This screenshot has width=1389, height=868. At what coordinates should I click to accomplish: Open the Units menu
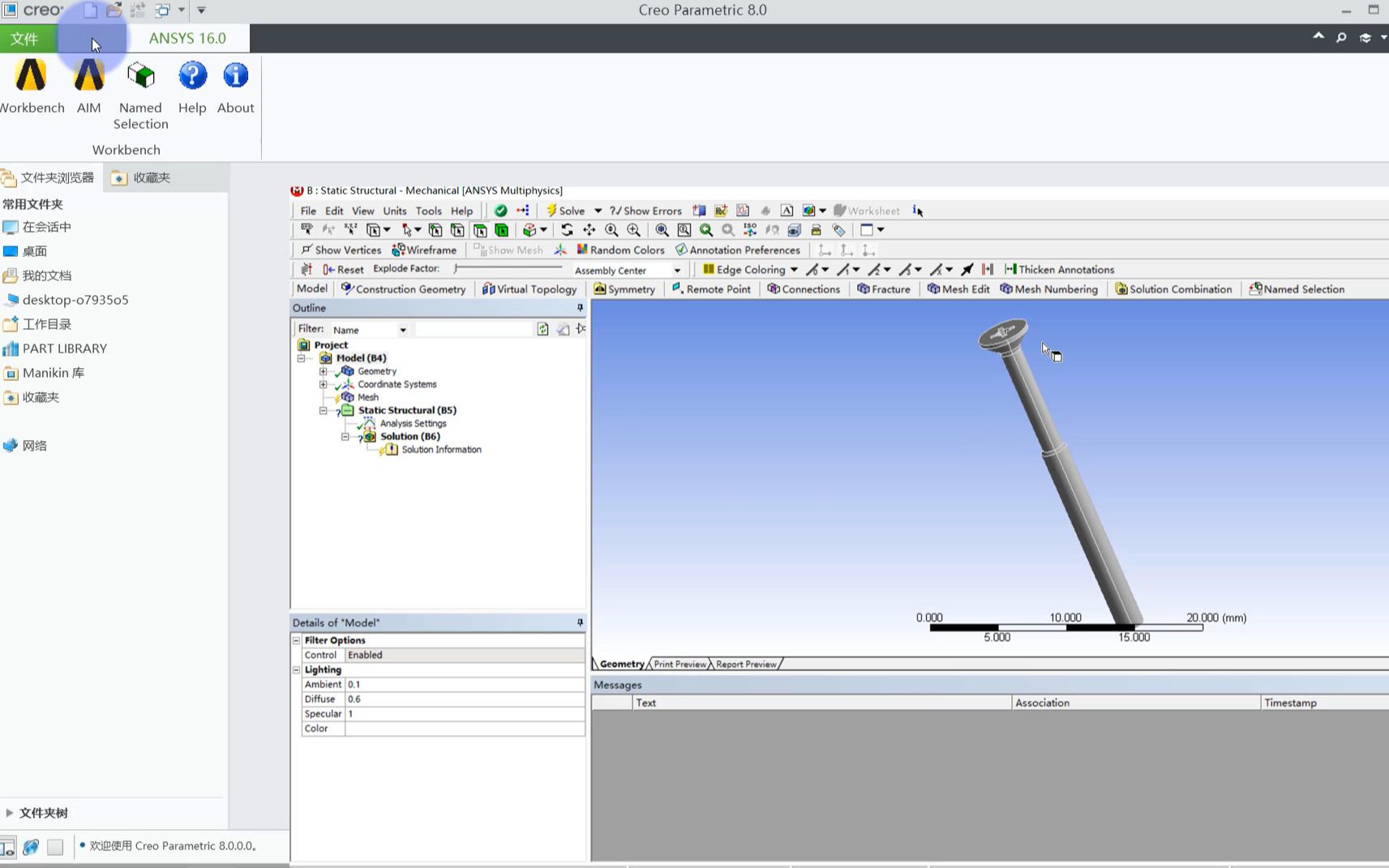click(395, 211)
